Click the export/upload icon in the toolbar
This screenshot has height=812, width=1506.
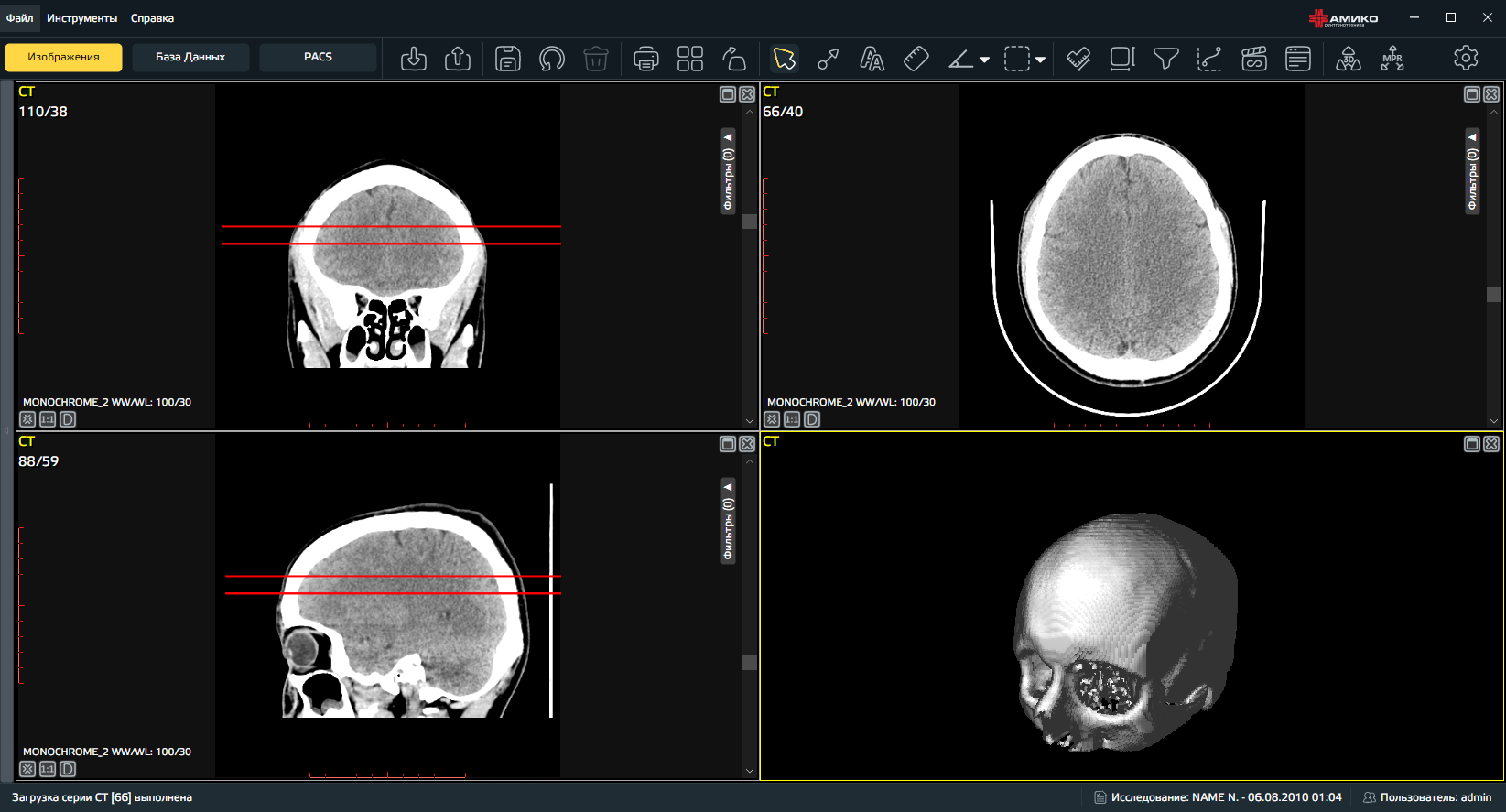(x=458, y=59)
